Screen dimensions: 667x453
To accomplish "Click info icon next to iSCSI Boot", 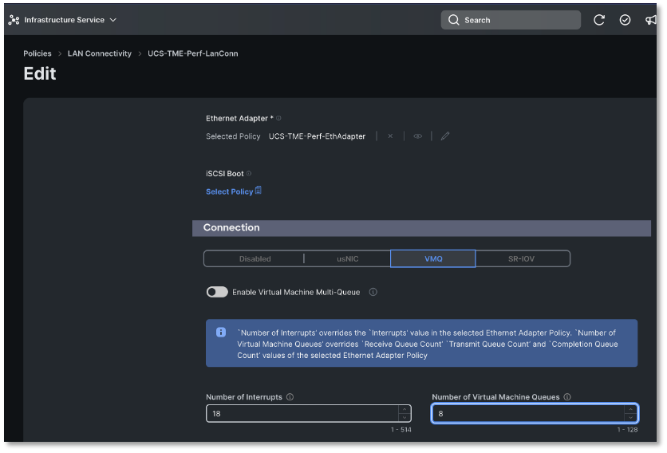I will [x=249, y=174].
